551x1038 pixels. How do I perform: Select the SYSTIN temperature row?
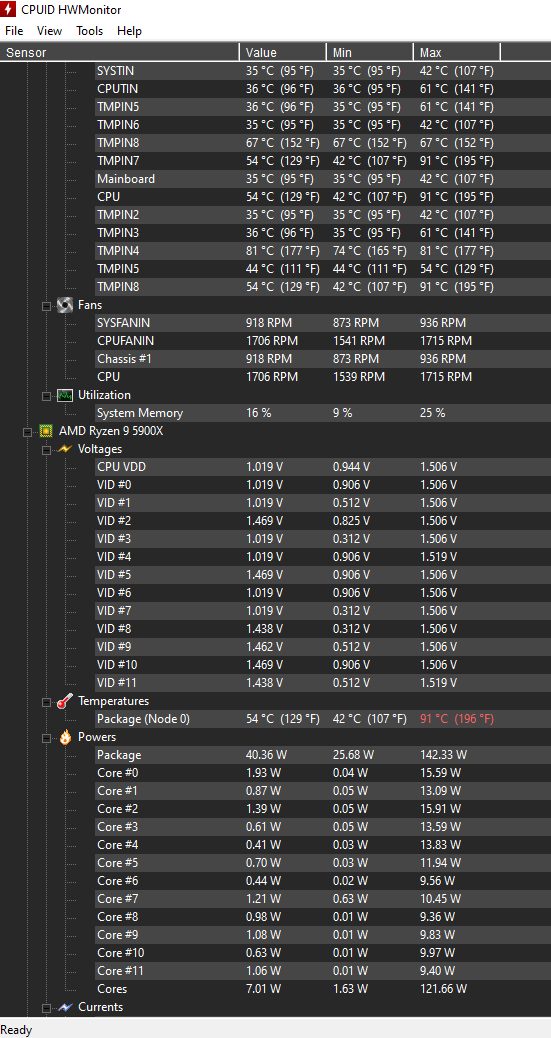point(323,71)
